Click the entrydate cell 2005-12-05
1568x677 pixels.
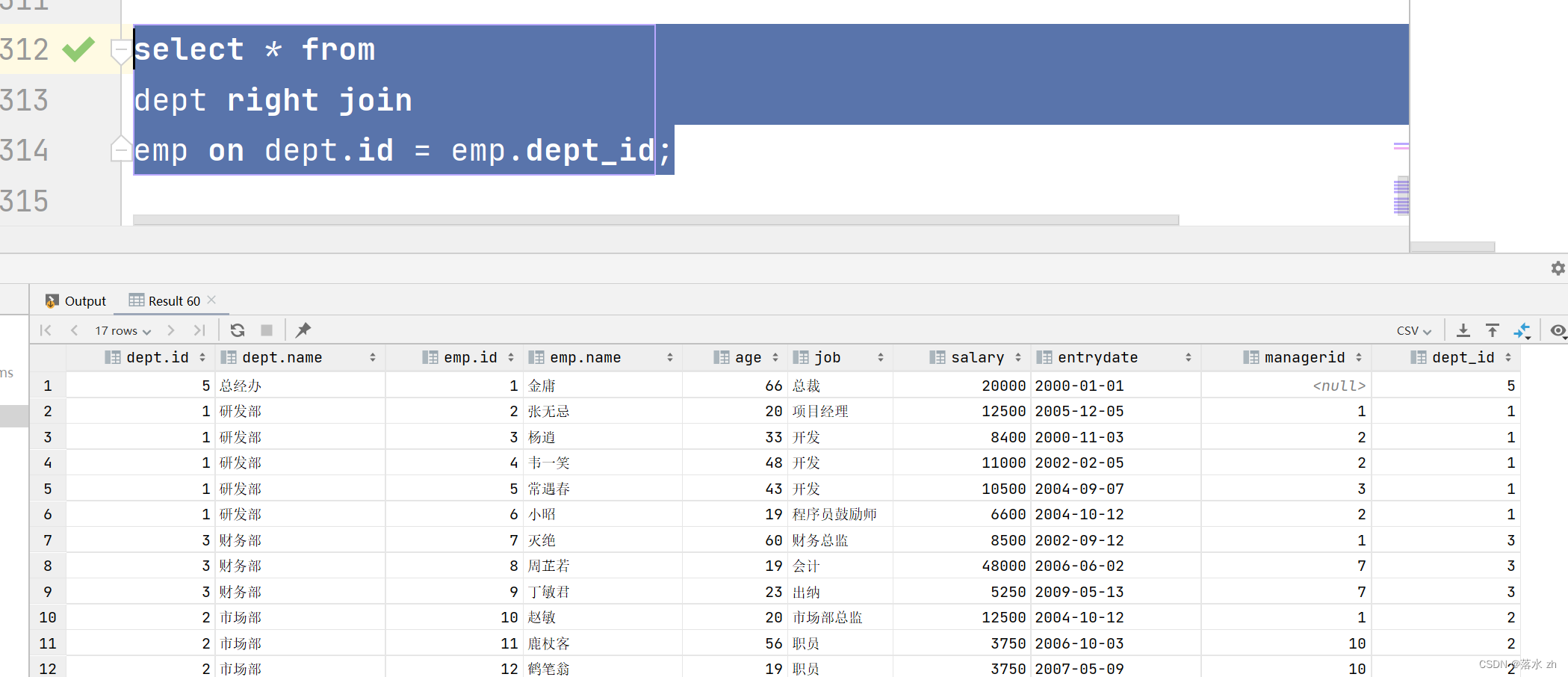coord(1116,411)
